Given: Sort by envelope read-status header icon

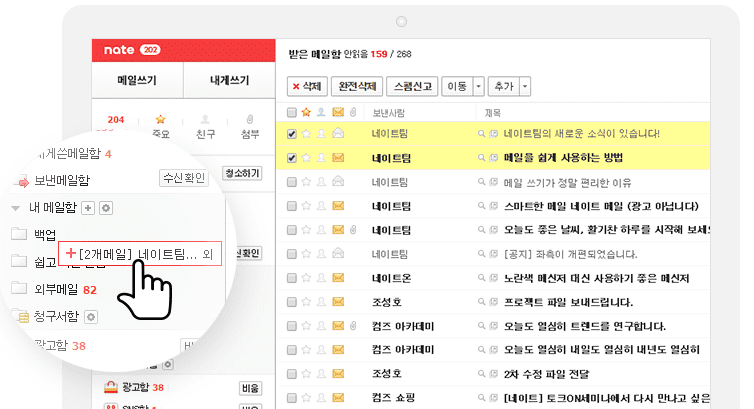Looking at the screenshot, I should (x=338, y=112).
